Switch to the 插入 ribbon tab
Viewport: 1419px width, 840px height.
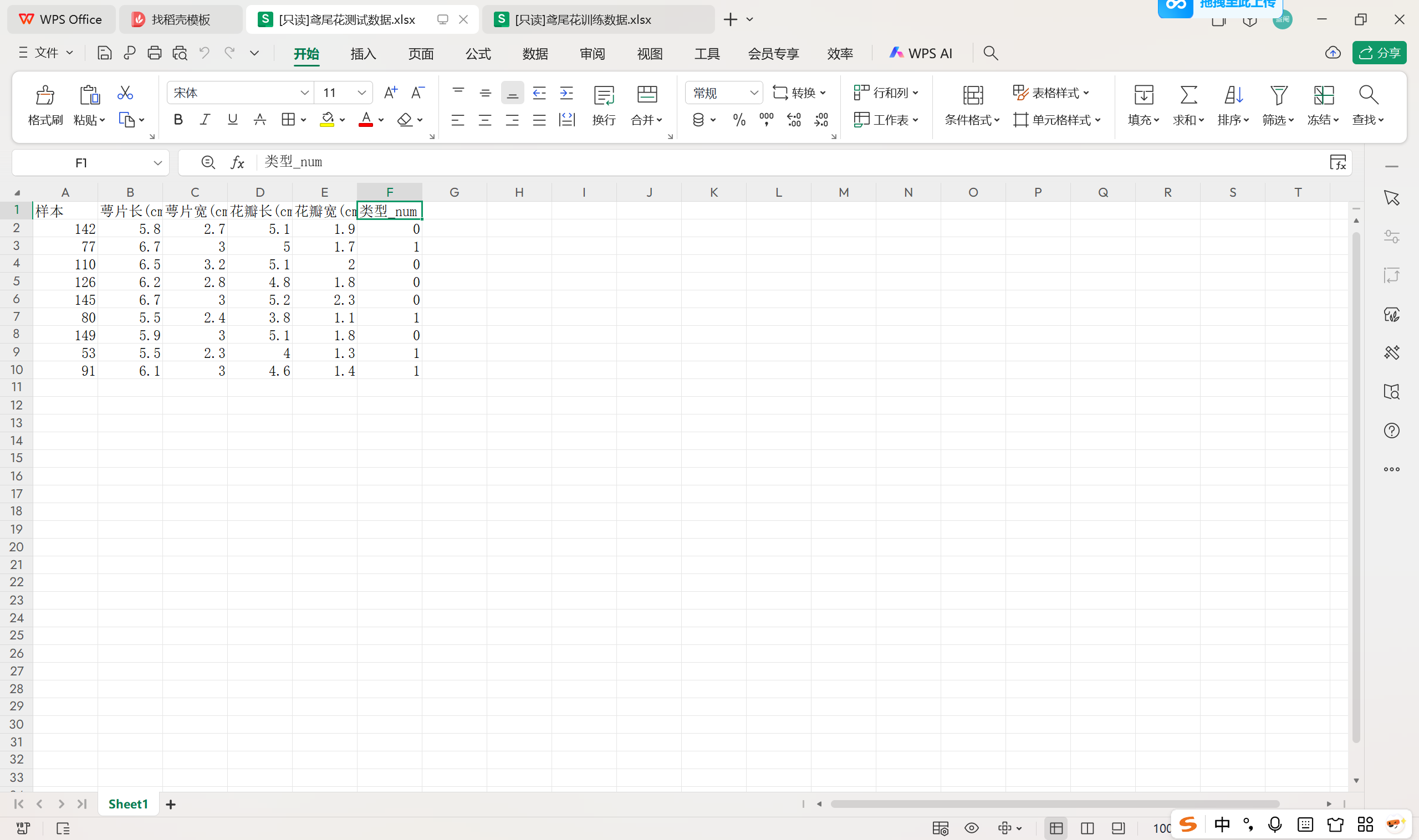(363, 54)
